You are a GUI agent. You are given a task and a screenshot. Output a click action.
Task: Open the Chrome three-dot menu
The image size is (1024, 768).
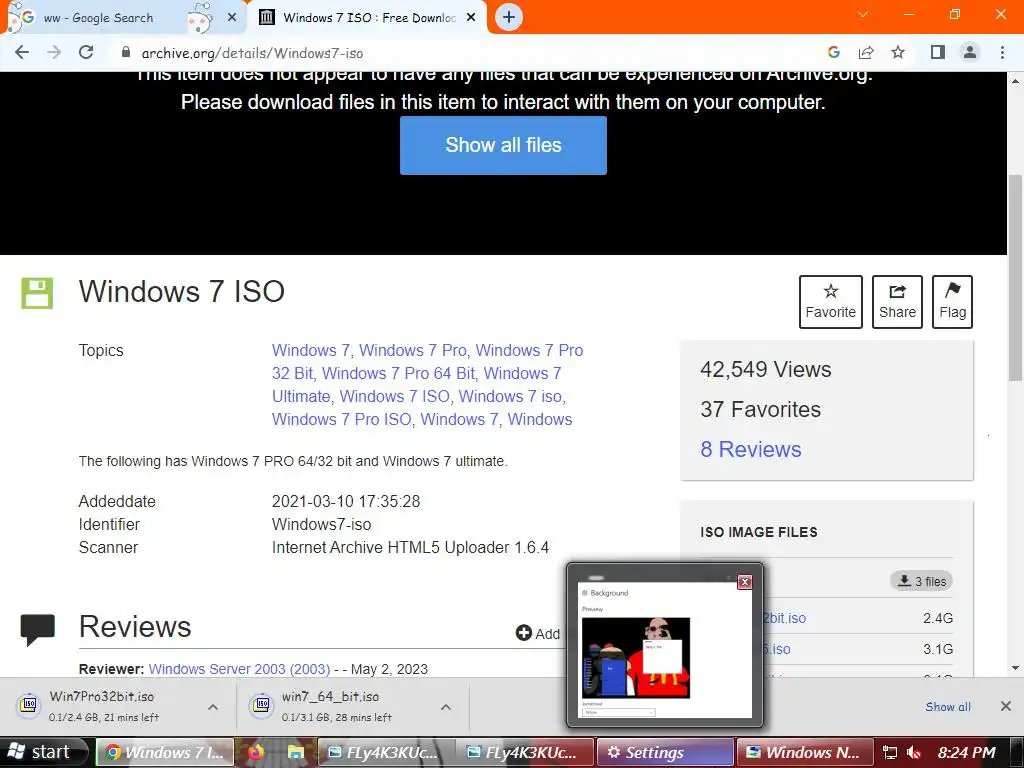1002,52
